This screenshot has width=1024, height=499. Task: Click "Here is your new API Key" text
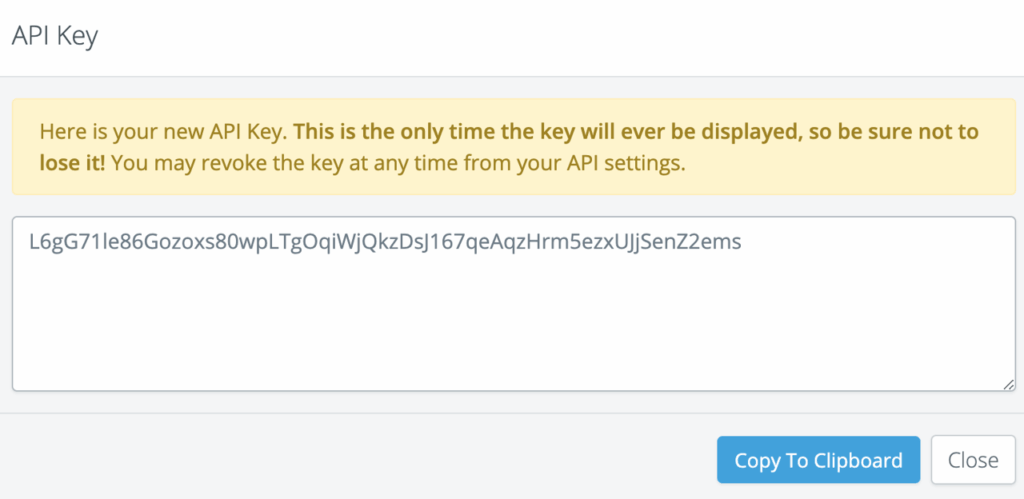[163, 132]
